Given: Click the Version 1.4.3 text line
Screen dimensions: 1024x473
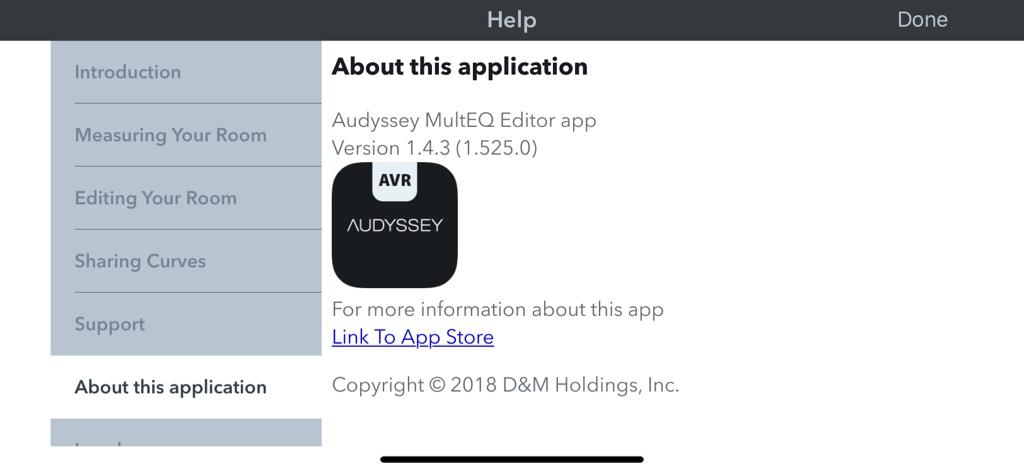Looking at the screenshot, I should tap(434, 148).
